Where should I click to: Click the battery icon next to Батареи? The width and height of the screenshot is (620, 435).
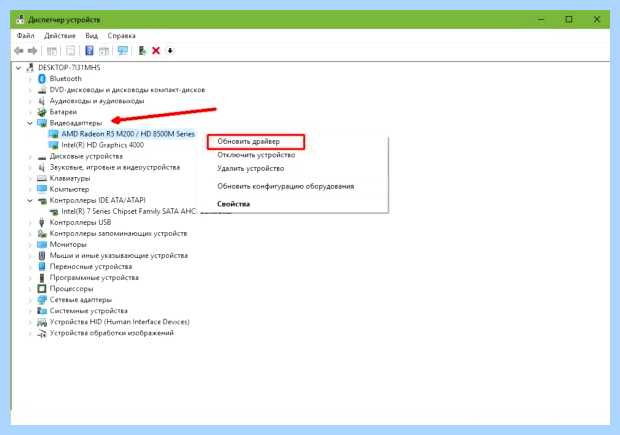click(42, 112)
